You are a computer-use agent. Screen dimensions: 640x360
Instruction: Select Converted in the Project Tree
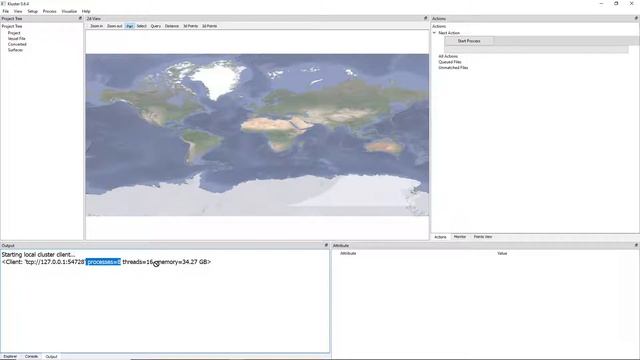[x=17, y=44]
